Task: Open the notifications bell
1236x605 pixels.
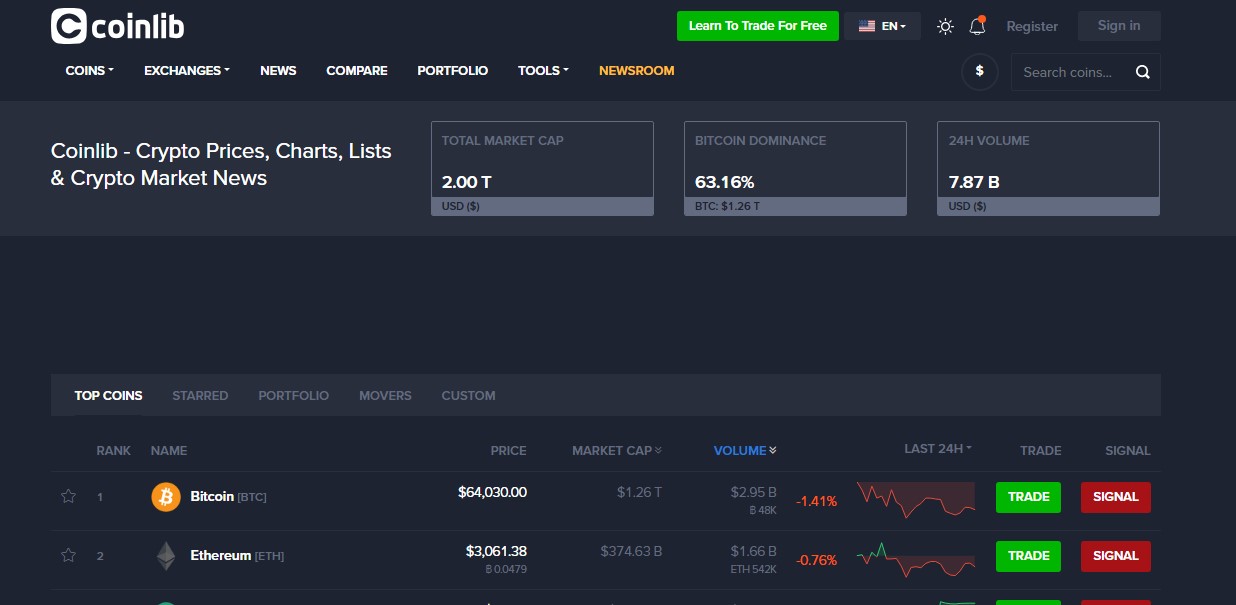Action: (x=978, y=26)
